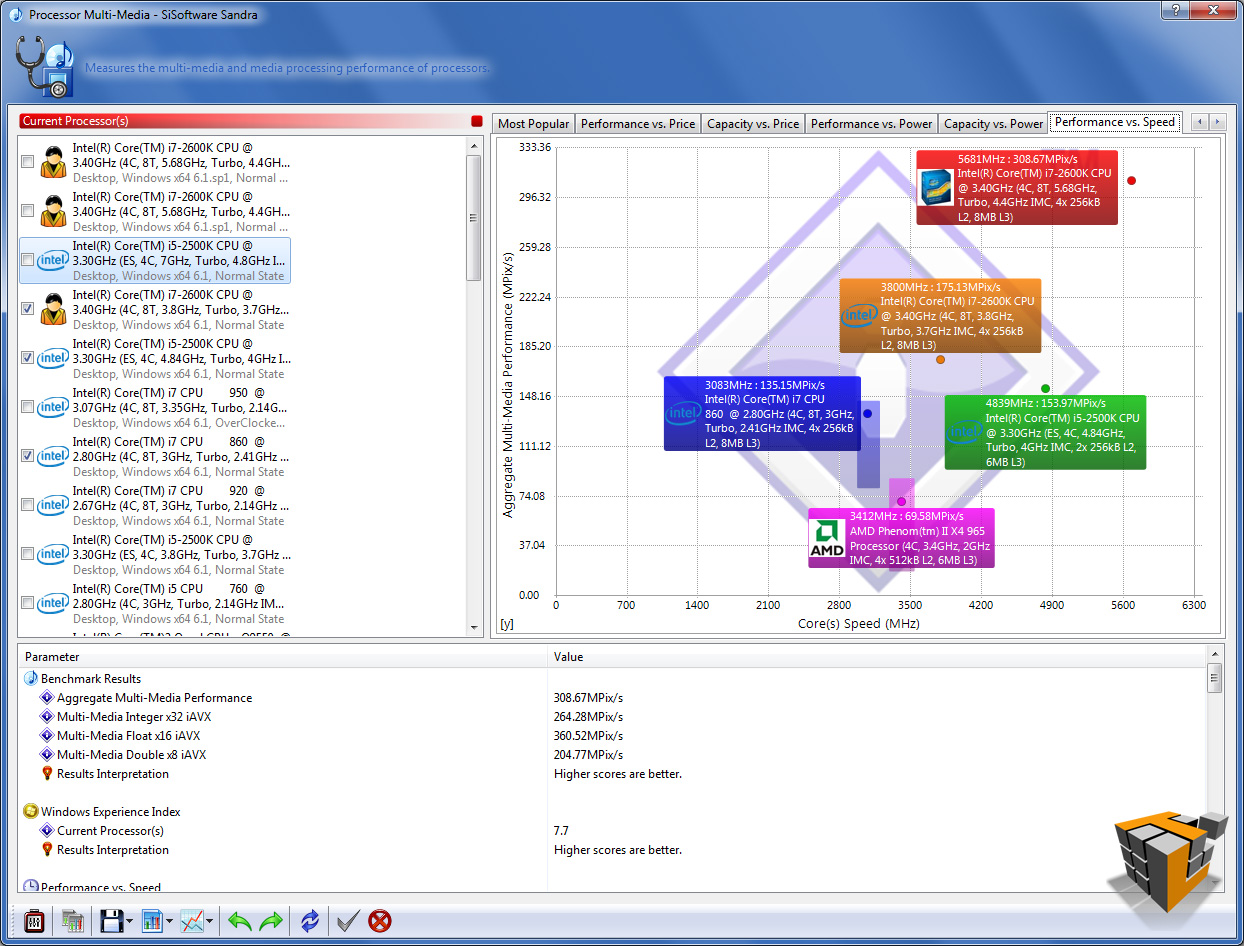Select the "Windows Experience Index" heading

point(110,812)
